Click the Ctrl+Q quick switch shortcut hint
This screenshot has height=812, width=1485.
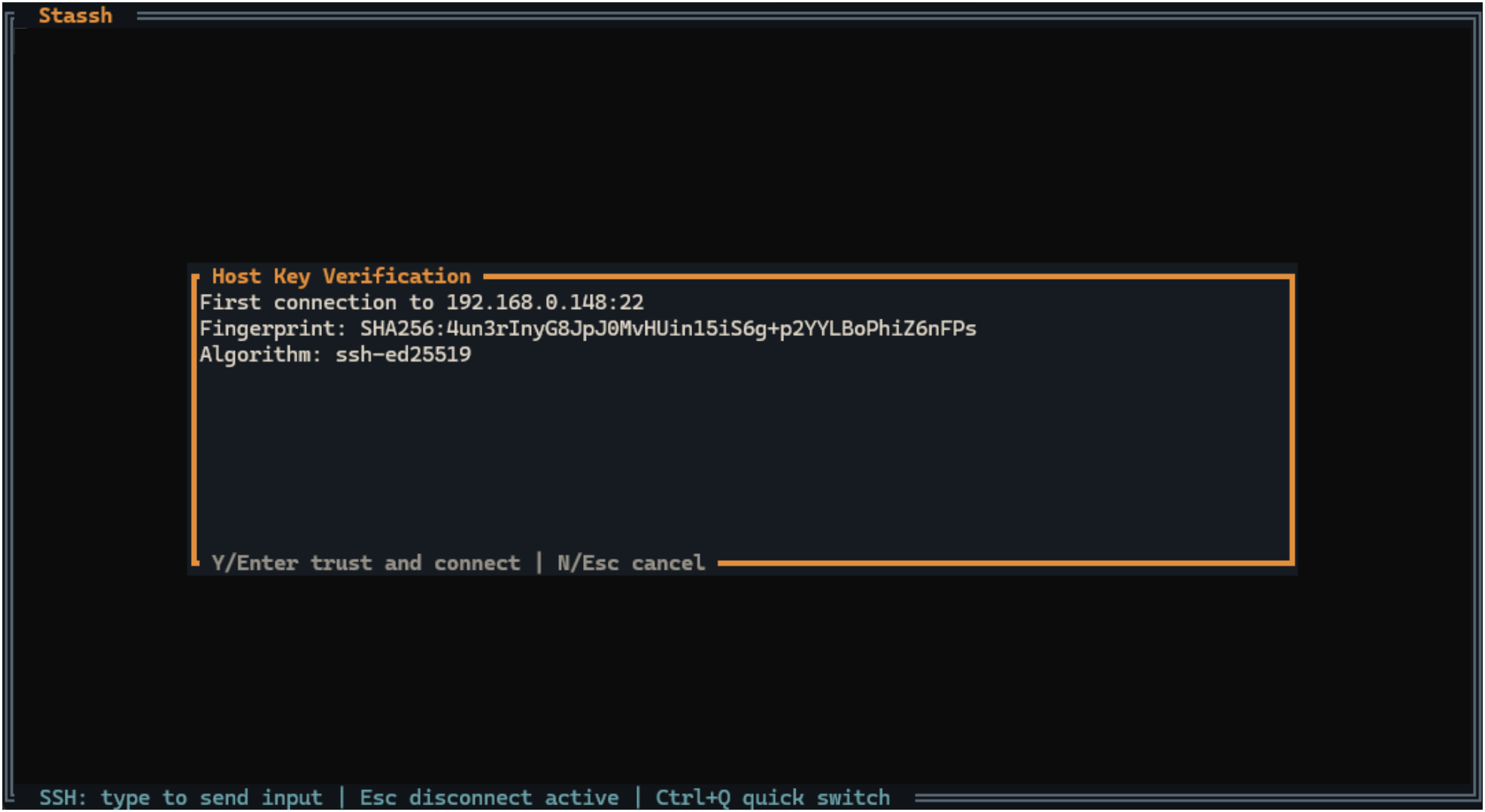click(x=772, y=797)
